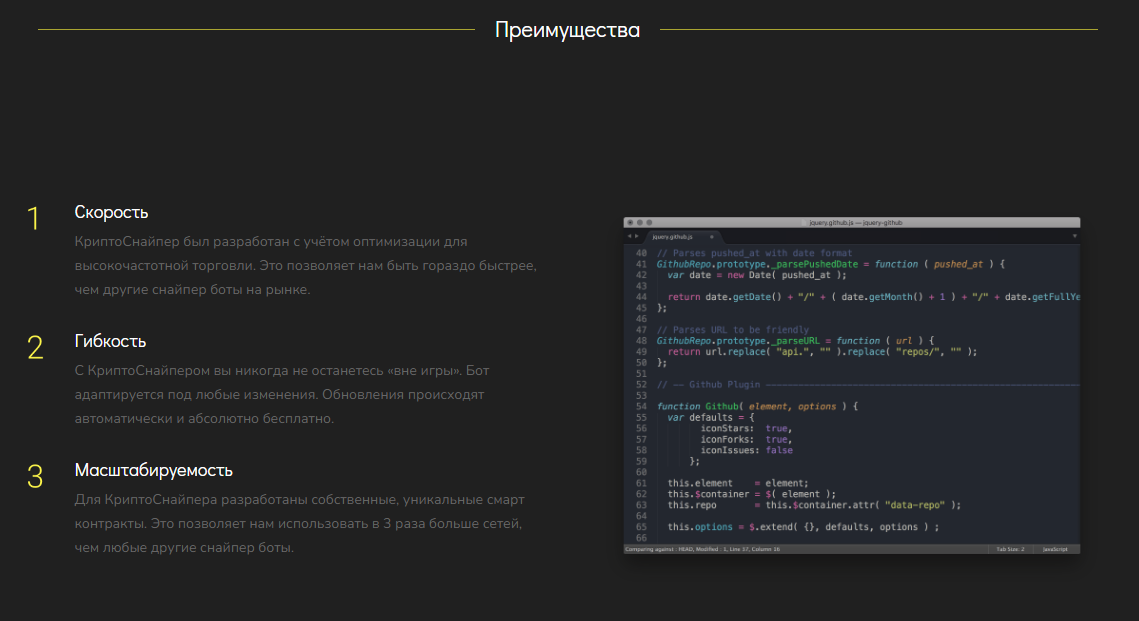Viewport: 1139px width, 621px height.
Task: Click the tab forward navigation arrow
Action: click(637, 236)
